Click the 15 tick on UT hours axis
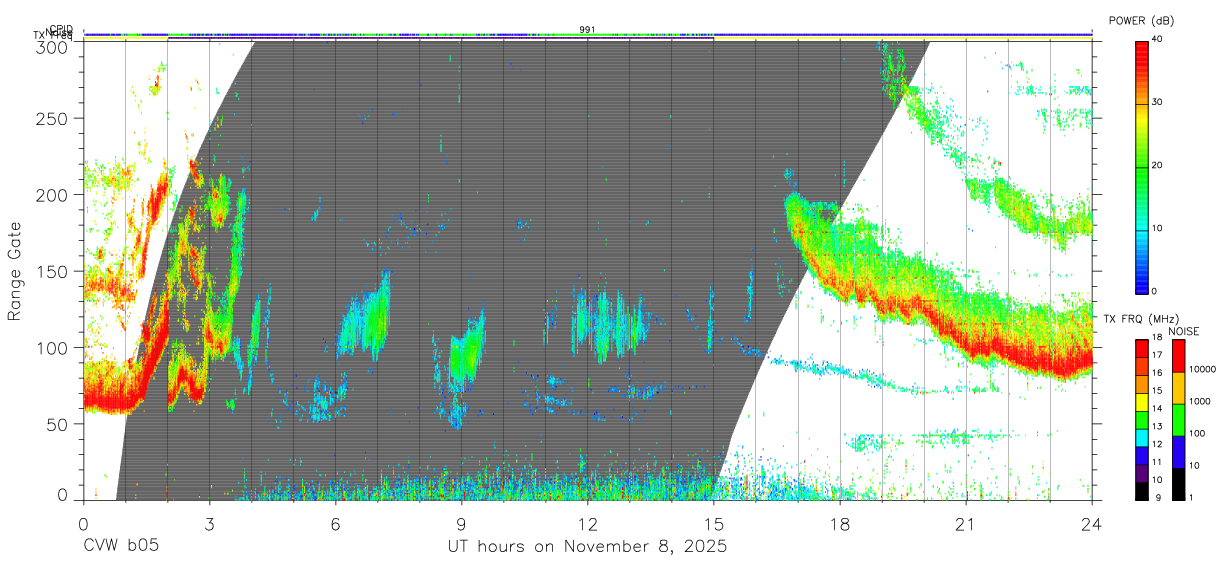 coord(714,522)
